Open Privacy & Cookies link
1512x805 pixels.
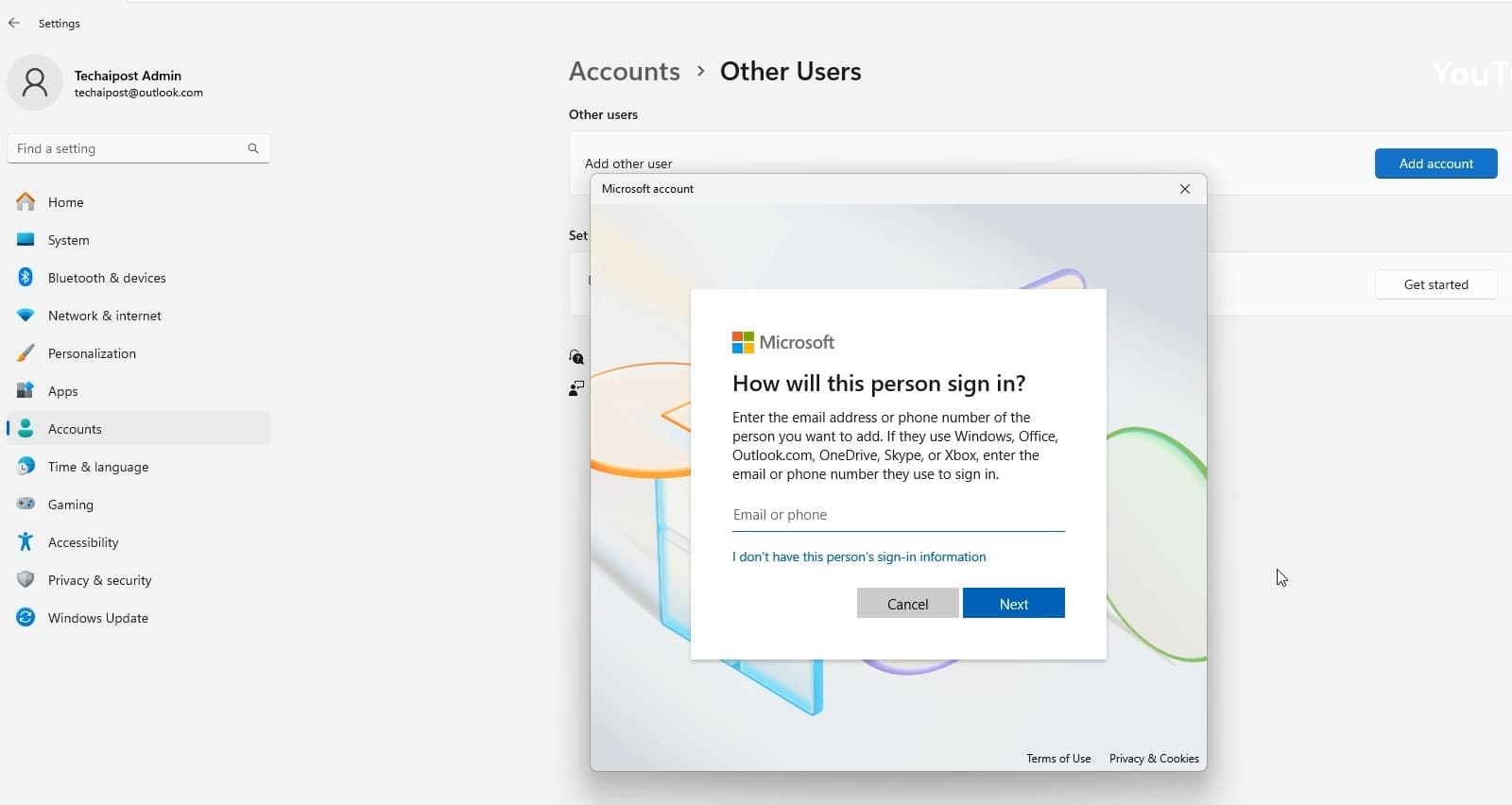pos(1154,758)
